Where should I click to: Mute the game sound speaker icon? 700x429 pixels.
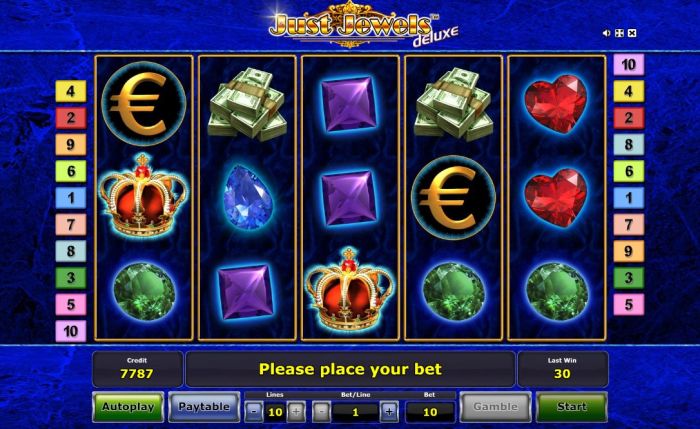point(606,33)
